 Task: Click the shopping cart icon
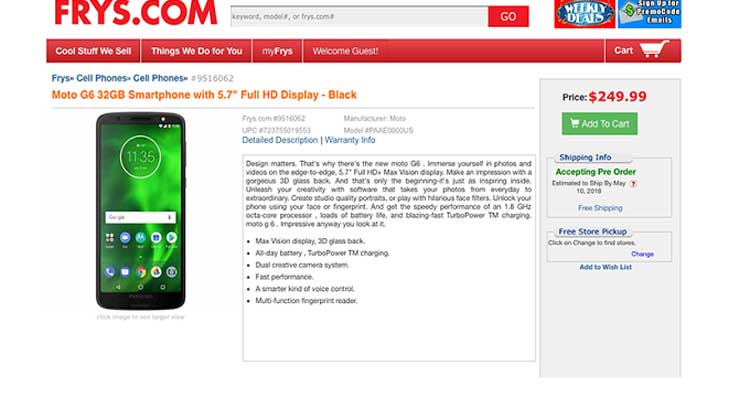click(x=654, y=50)
